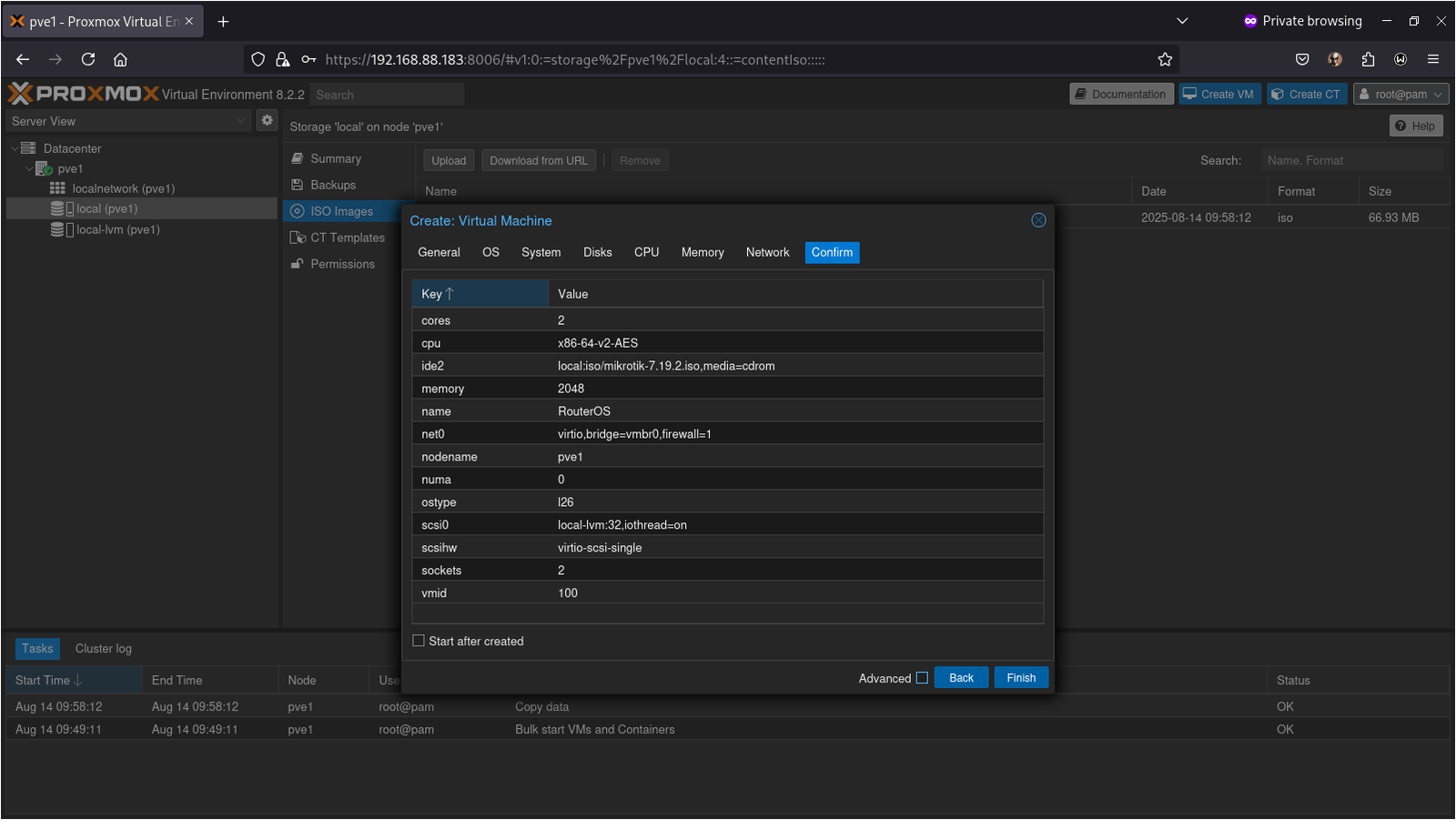Open the Firefox application menu
1456x820 pixels.
pos(1433,59)
